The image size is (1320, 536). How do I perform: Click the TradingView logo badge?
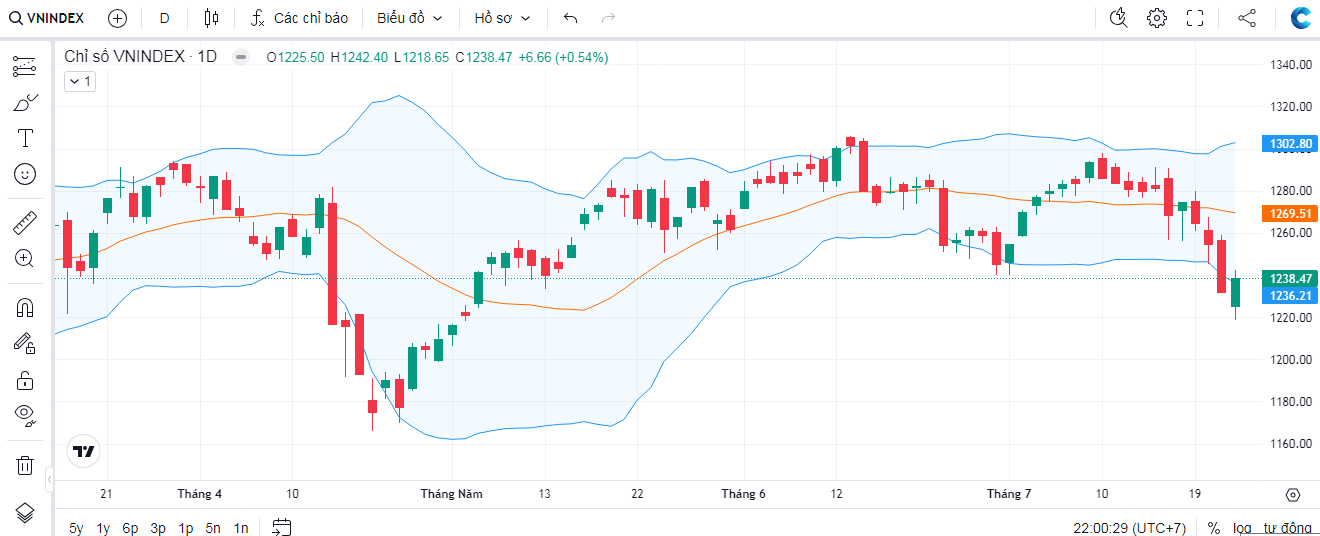(x=85, y=451)
